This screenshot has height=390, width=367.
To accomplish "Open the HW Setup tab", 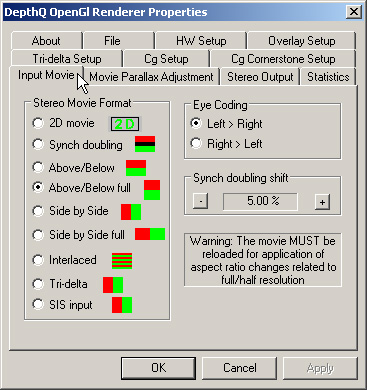I will 201,41.
